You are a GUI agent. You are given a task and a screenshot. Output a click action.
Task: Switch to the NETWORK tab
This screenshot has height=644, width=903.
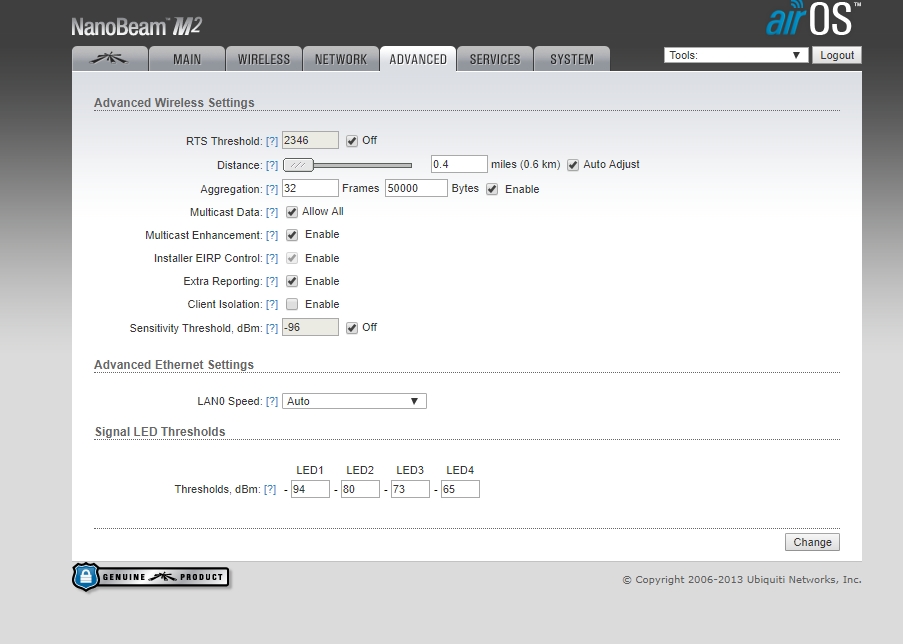(x=341, y=59)
